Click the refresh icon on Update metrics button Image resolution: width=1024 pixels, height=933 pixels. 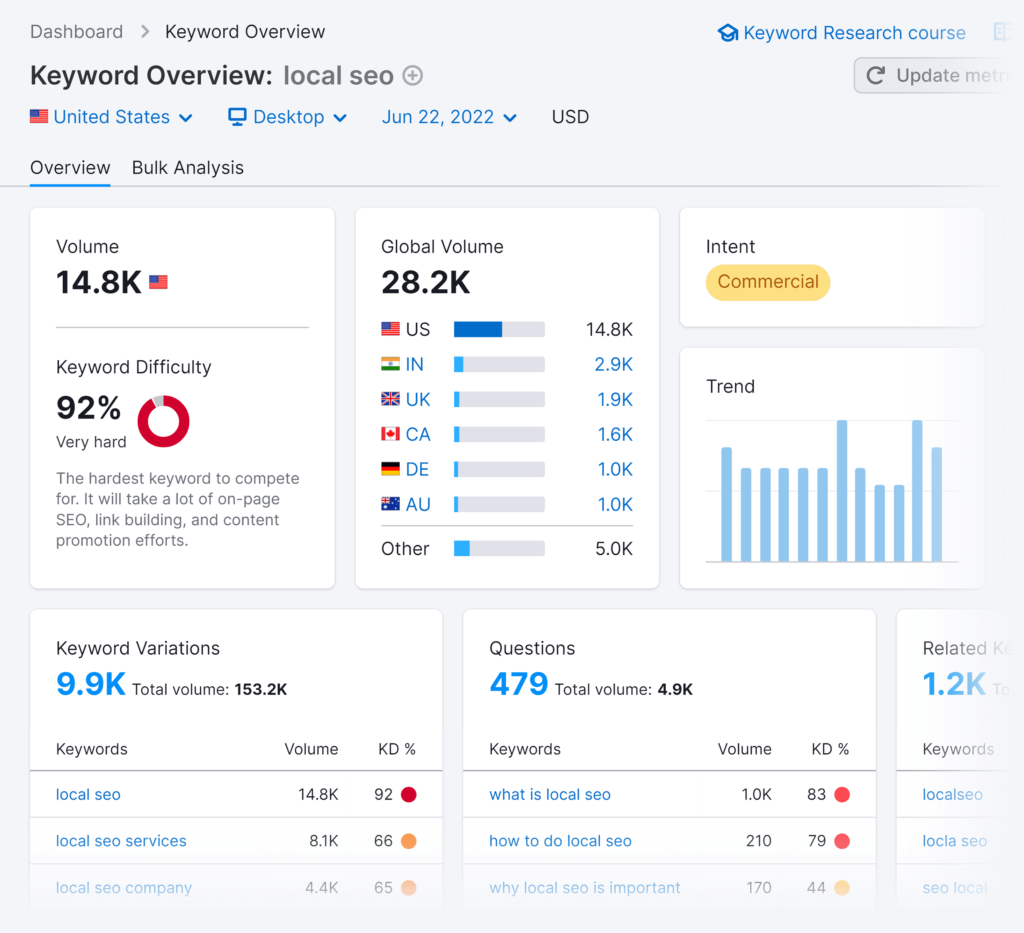(876, 75)
